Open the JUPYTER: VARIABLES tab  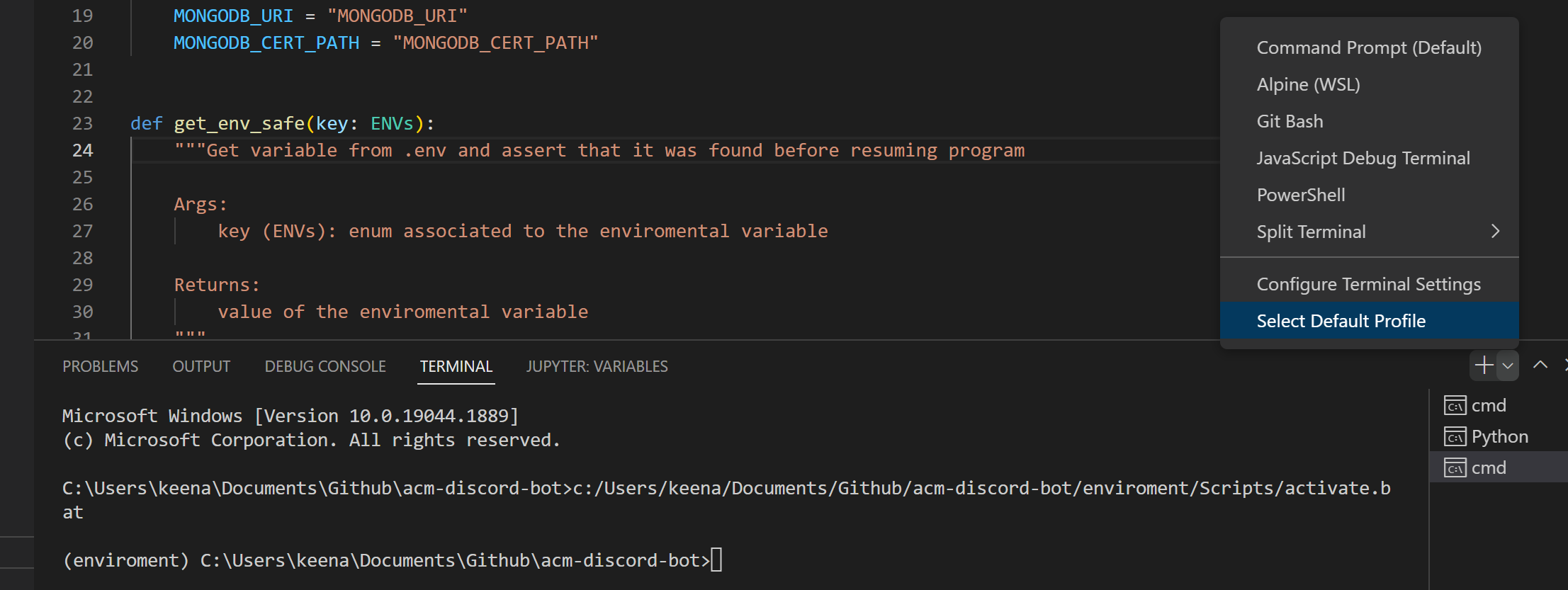[597, 366]
